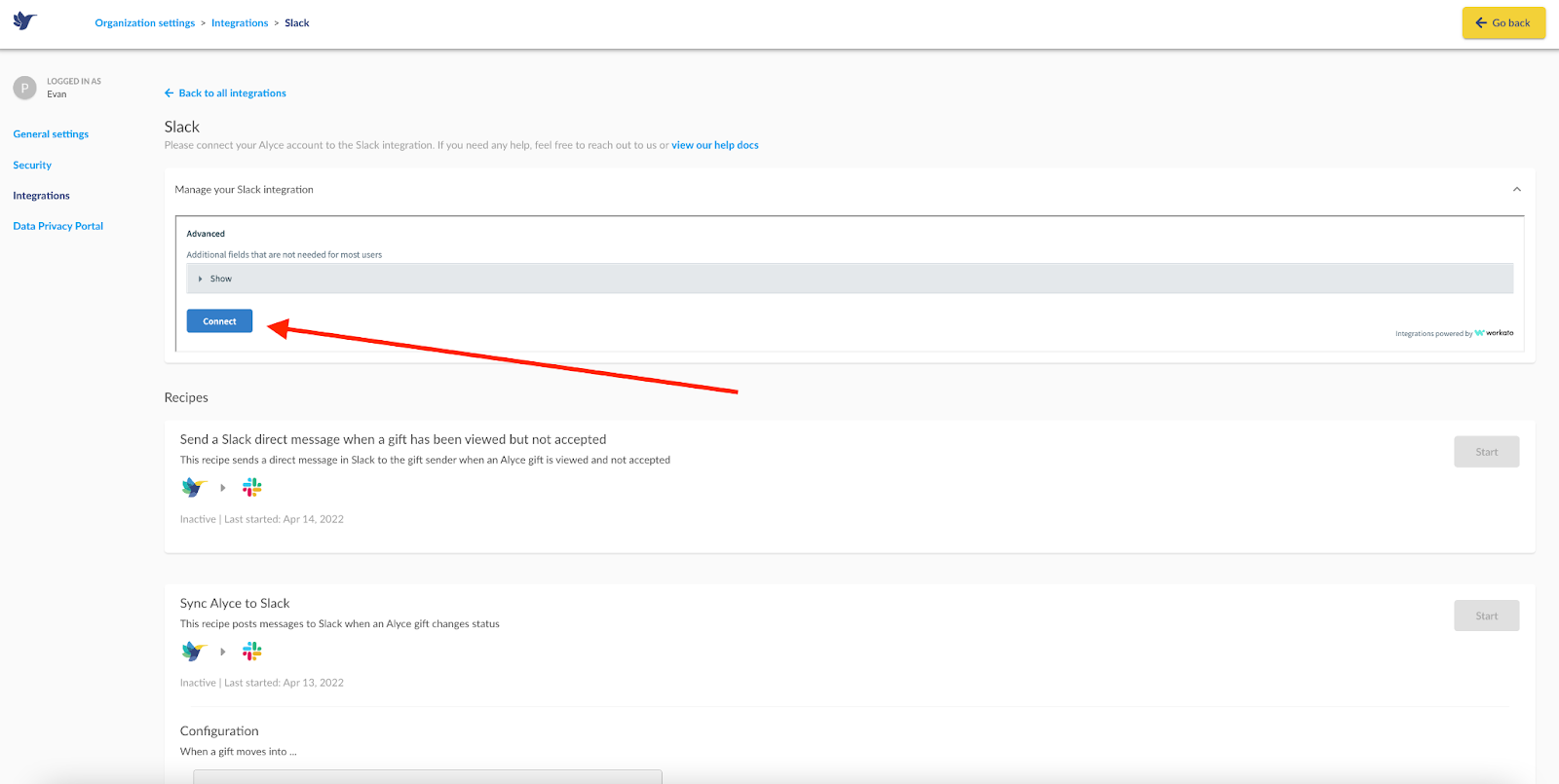Open Security settings in sidebar

tap(32, 166)
